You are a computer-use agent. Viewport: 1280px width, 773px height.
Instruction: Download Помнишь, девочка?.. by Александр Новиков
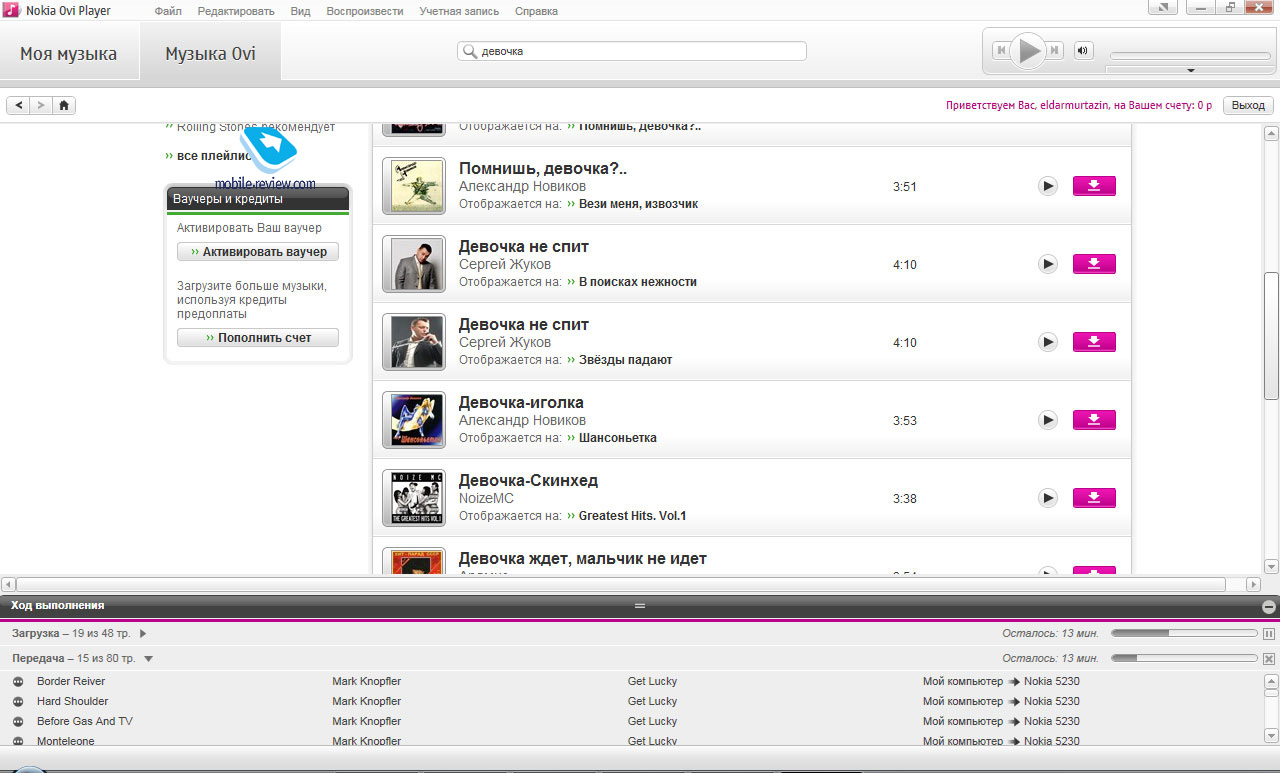1094,186
